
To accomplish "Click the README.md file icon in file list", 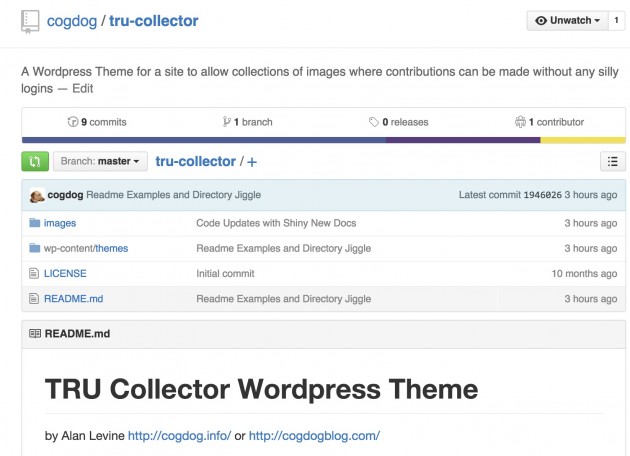I will 34,299.
